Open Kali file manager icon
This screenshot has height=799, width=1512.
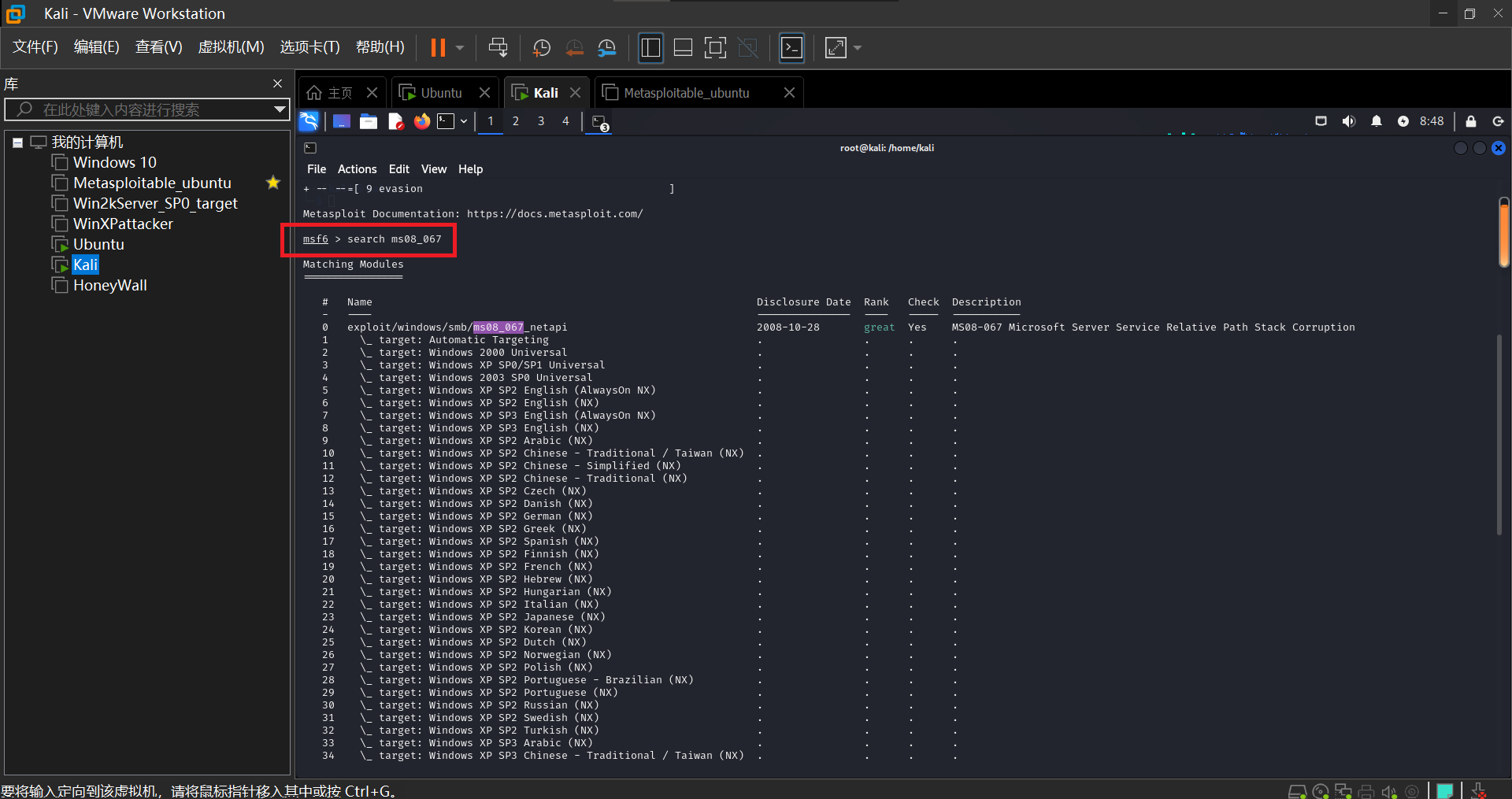(x=369, y=121)
